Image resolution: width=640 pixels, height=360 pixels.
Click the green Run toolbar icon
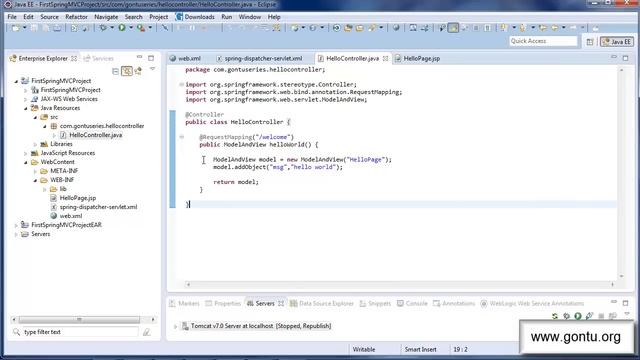(122, 28)
